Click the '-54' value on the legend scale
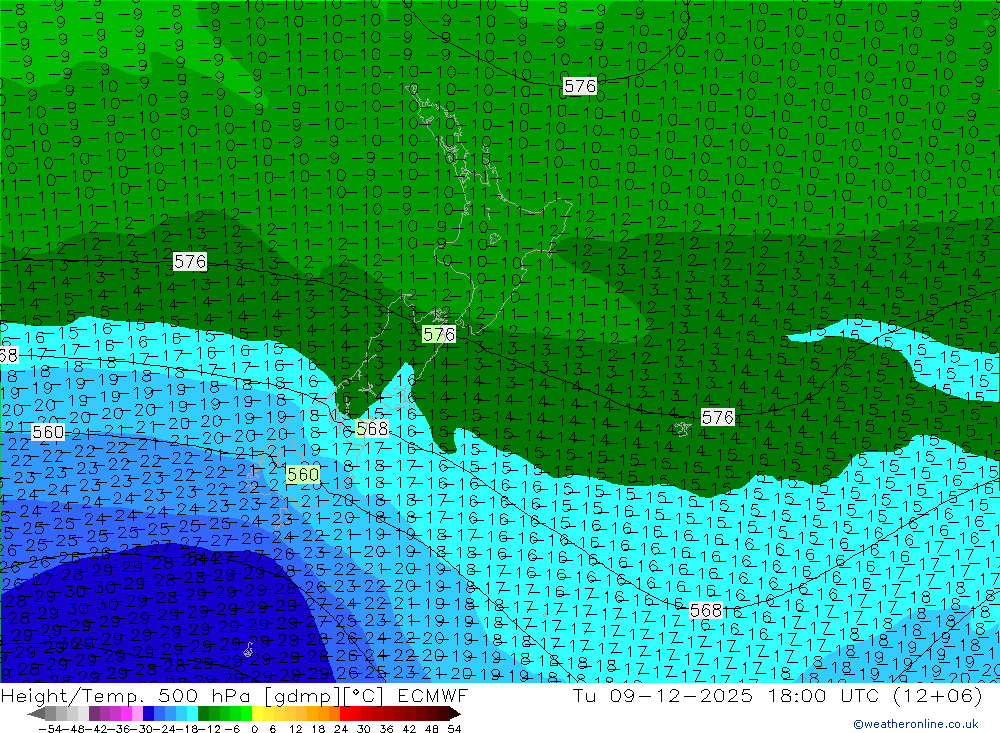Viewport: 1000px width, 733px height. pos(50,729)
